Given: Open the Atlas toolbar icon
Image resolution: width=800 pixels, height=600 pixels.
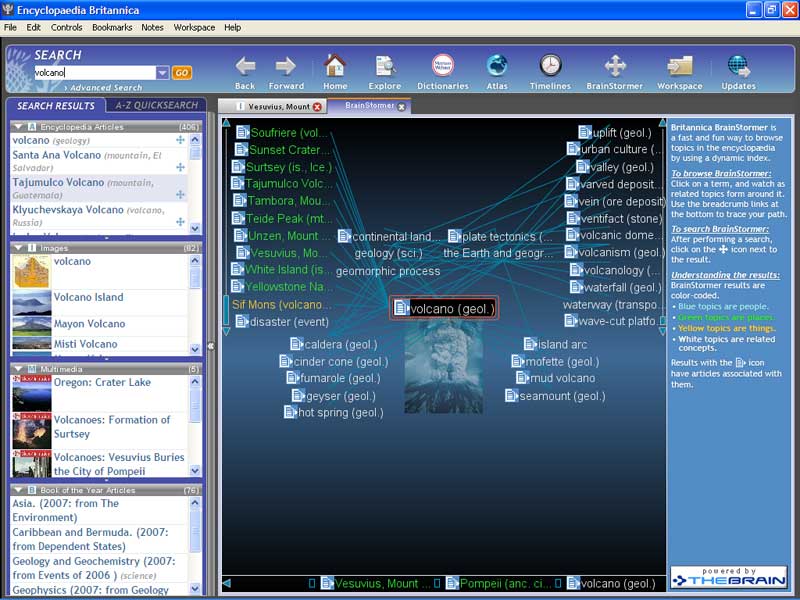Looking at the screenshot, I should 497,66.
